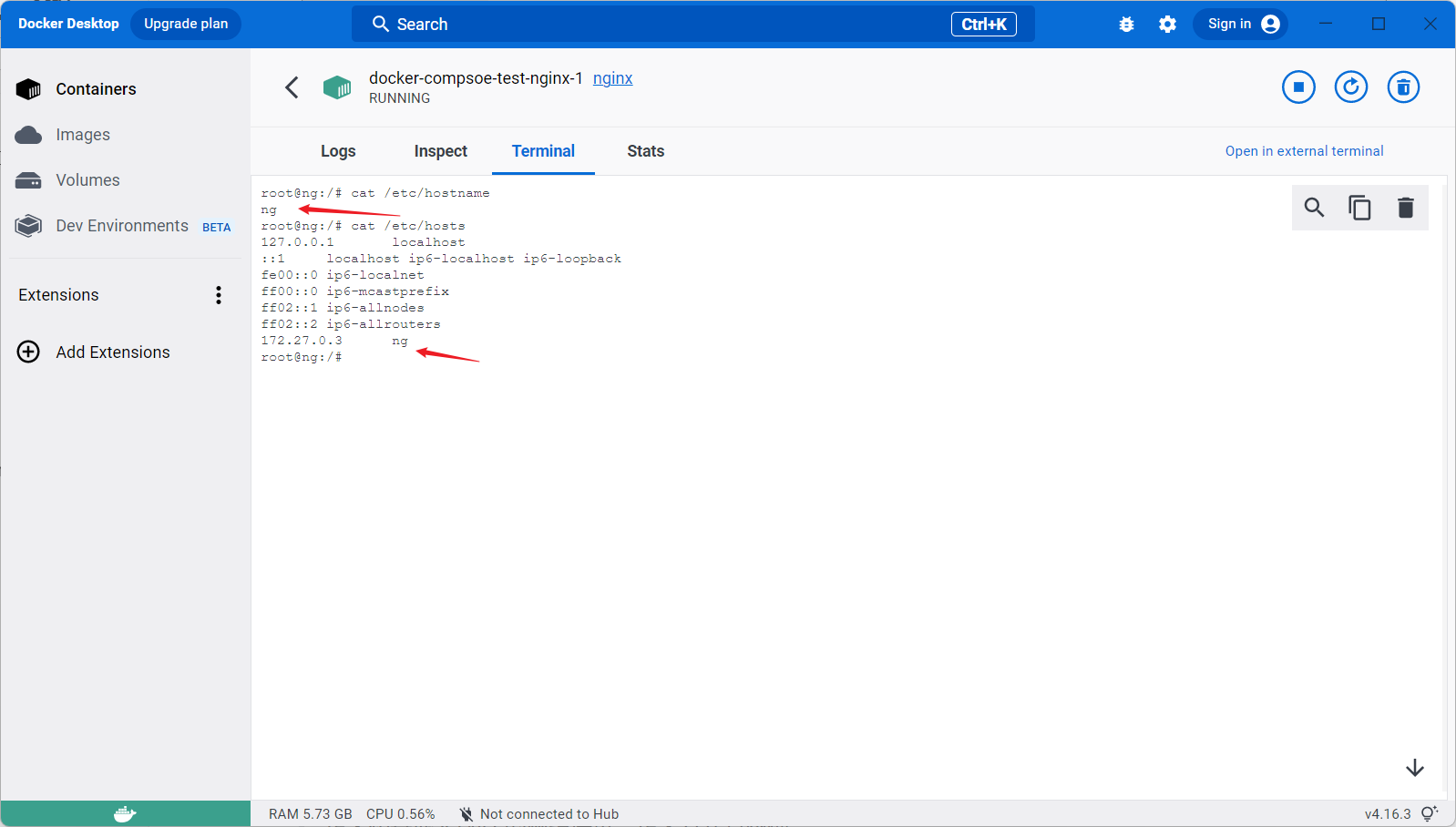Click the BETA badge
This screenshot has width=1456, height=827.
[x=217, y=228]
